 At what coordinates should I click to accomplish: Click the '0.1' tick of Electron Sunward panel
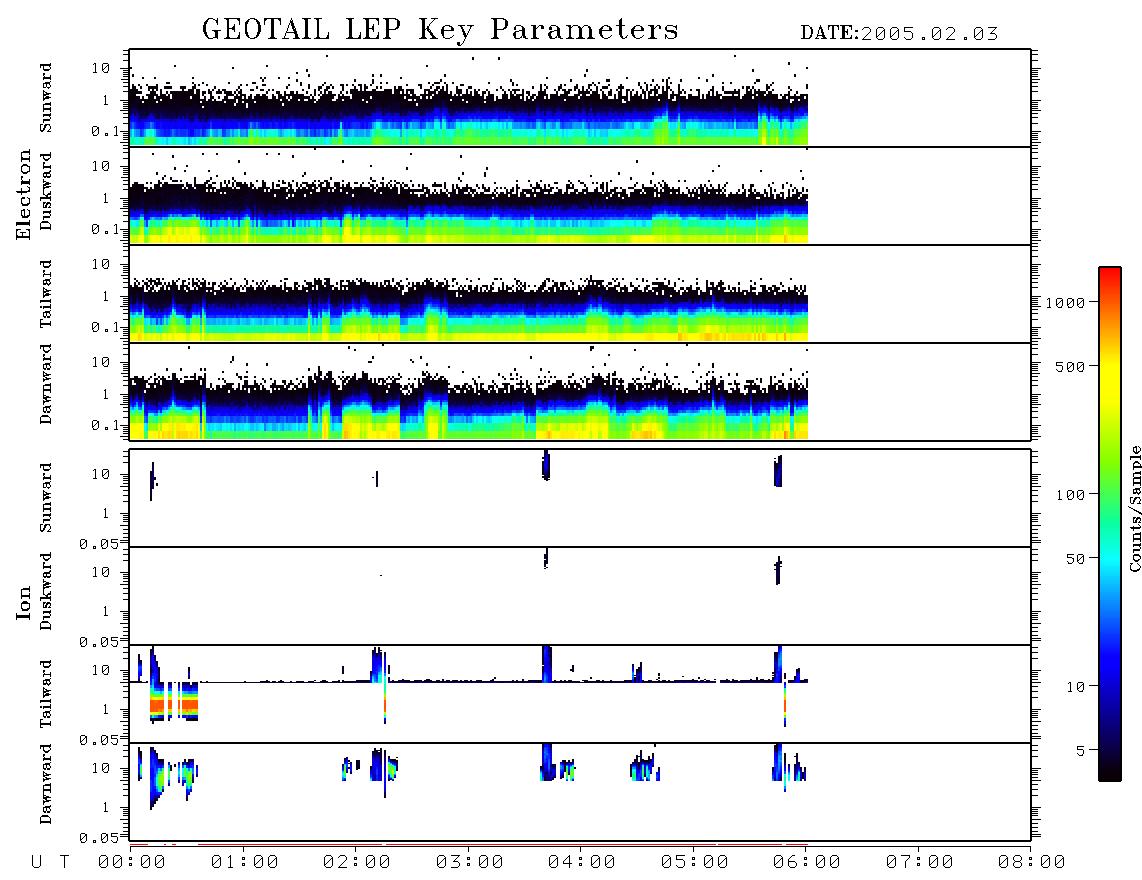106,132
